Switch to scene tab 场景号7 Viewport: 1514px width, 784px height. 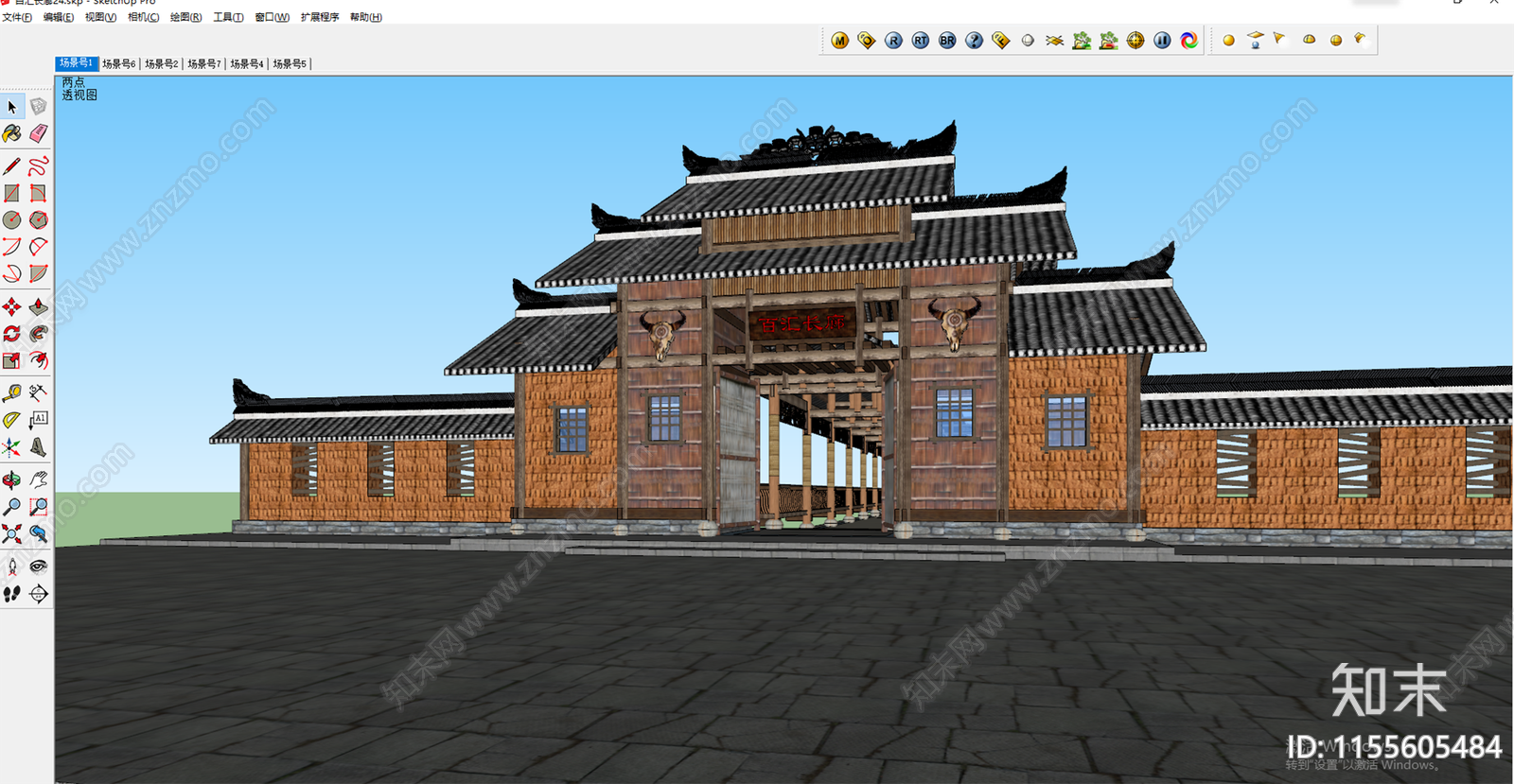coord(204,64)
